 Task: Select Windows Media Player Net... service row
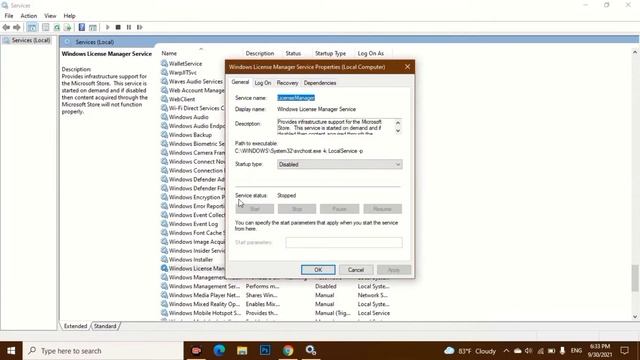[276, 295]
